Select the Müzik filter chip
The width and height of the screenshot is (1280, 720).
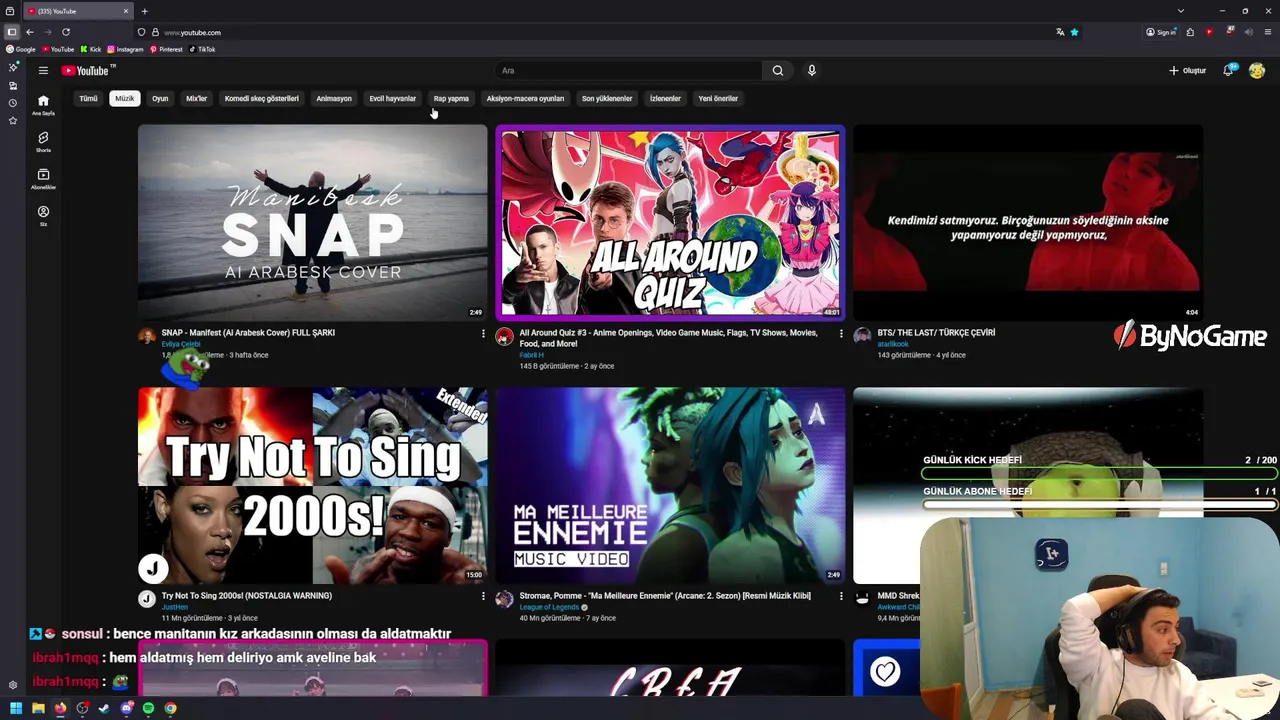(x=124, y=98)
